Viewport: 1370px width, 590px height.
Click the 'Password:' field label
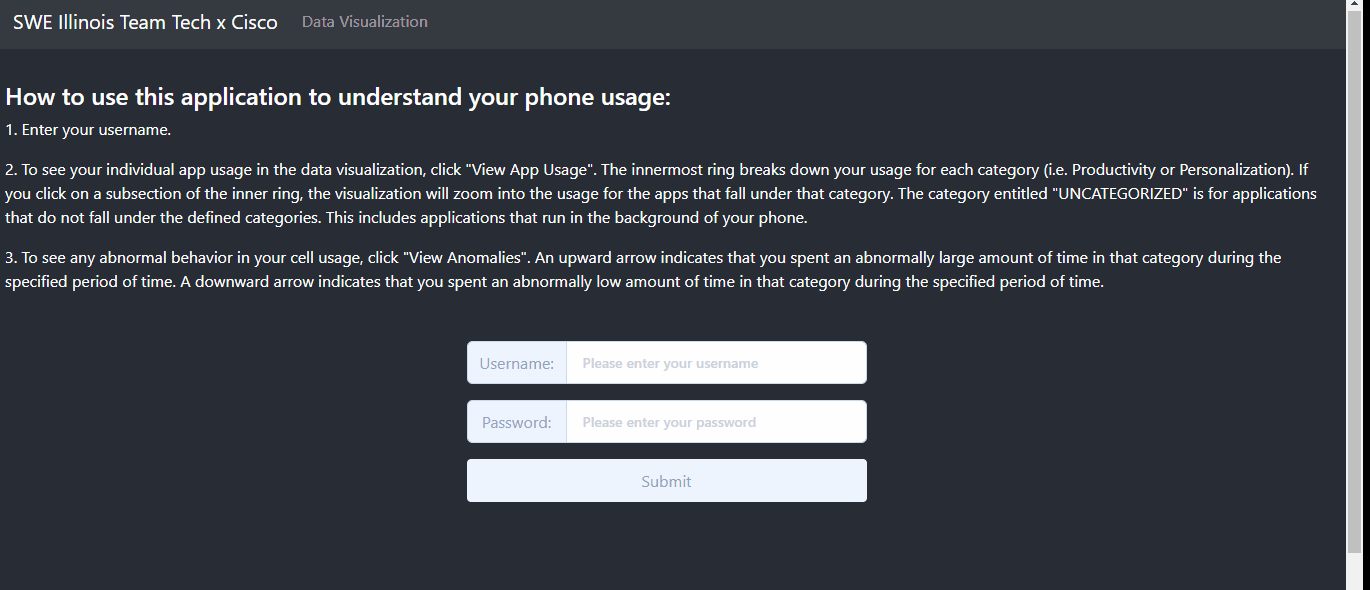tap(517, 422)
